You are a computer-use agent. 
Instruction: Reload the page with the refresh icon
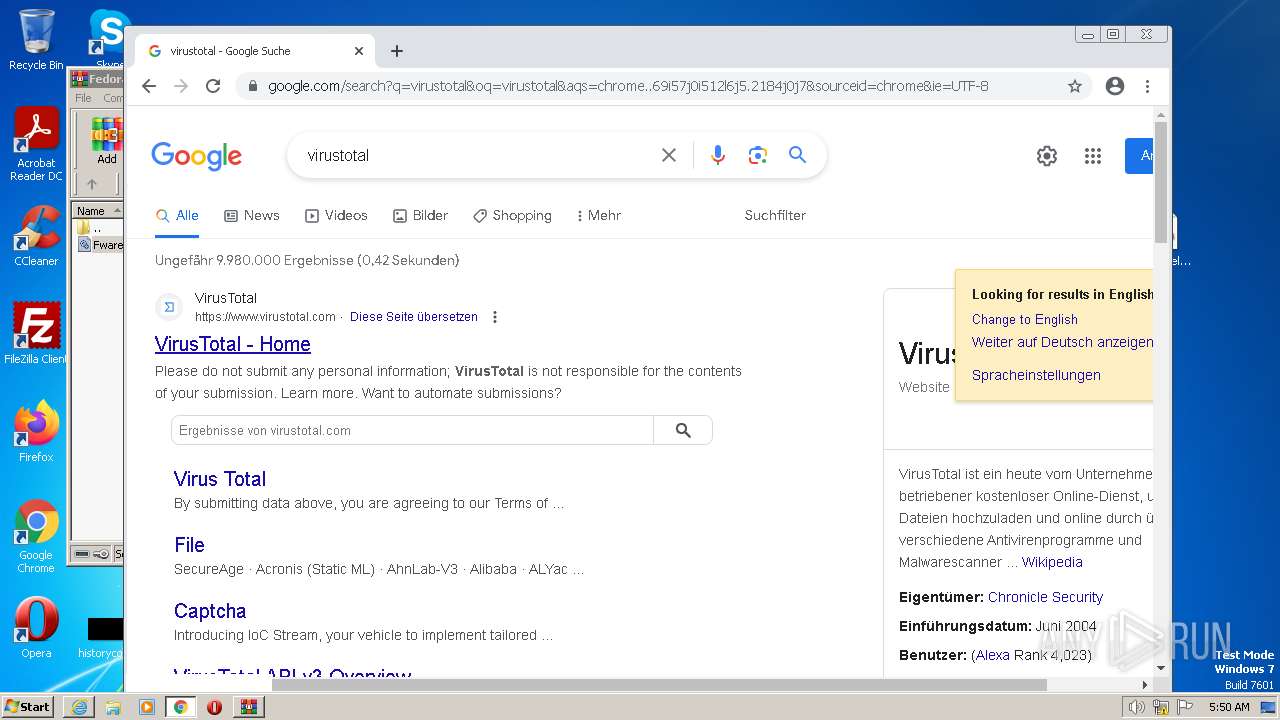(x=213, y=86)
